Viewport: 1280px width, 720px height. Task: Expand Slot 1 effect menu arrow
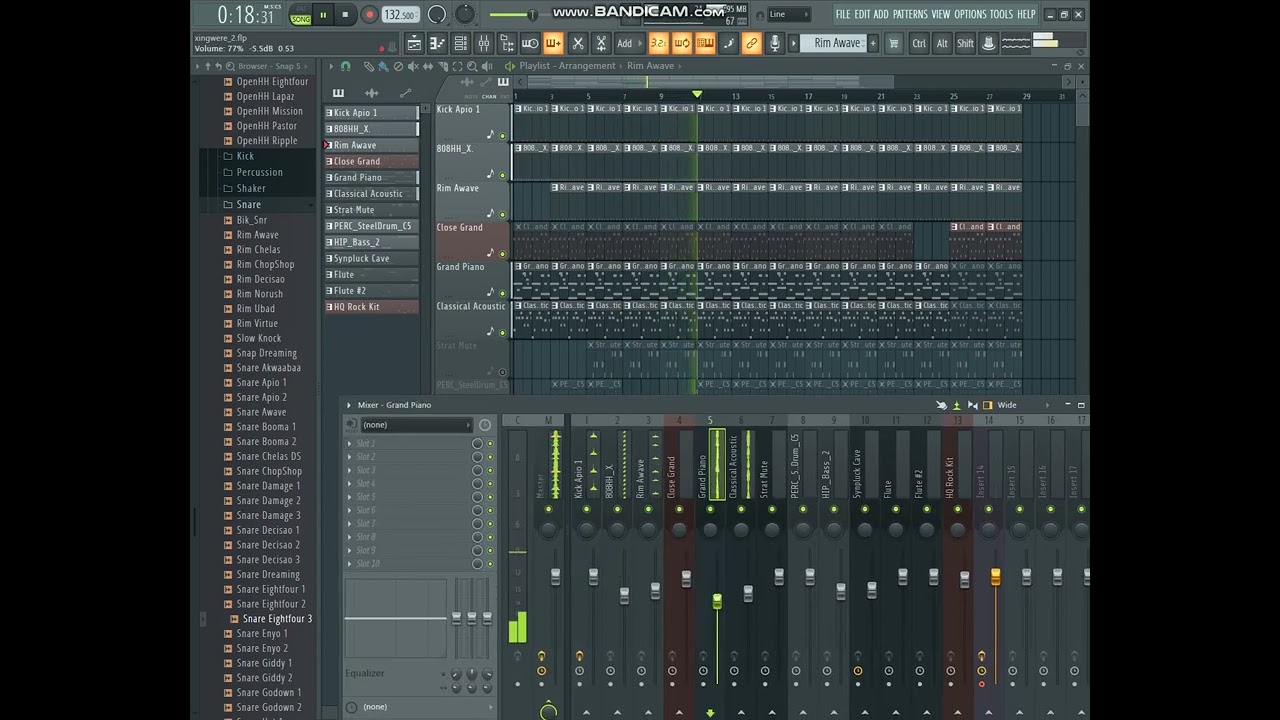(350, 443)
